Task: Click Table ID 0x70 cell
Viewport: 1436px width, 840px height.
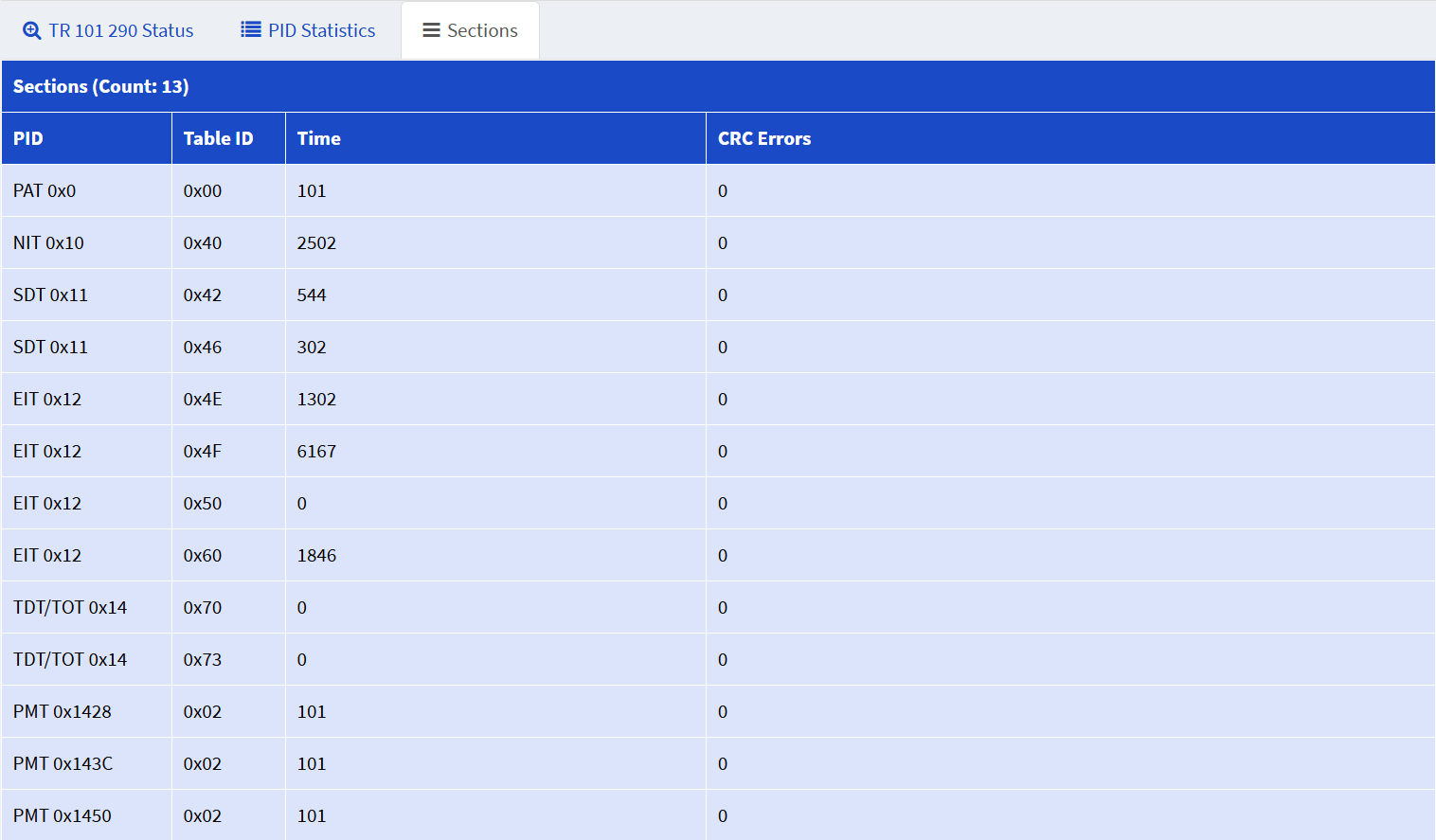Action: point(228,607)
